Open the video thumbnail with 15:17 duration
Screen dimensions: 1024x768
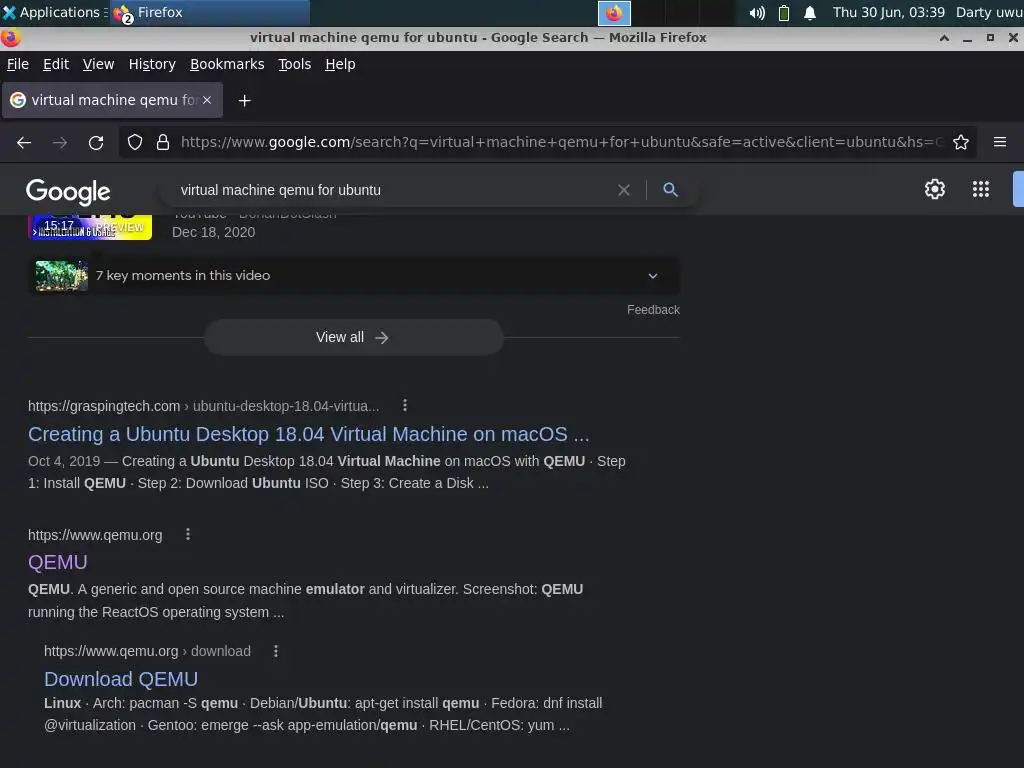click(90, 227)
